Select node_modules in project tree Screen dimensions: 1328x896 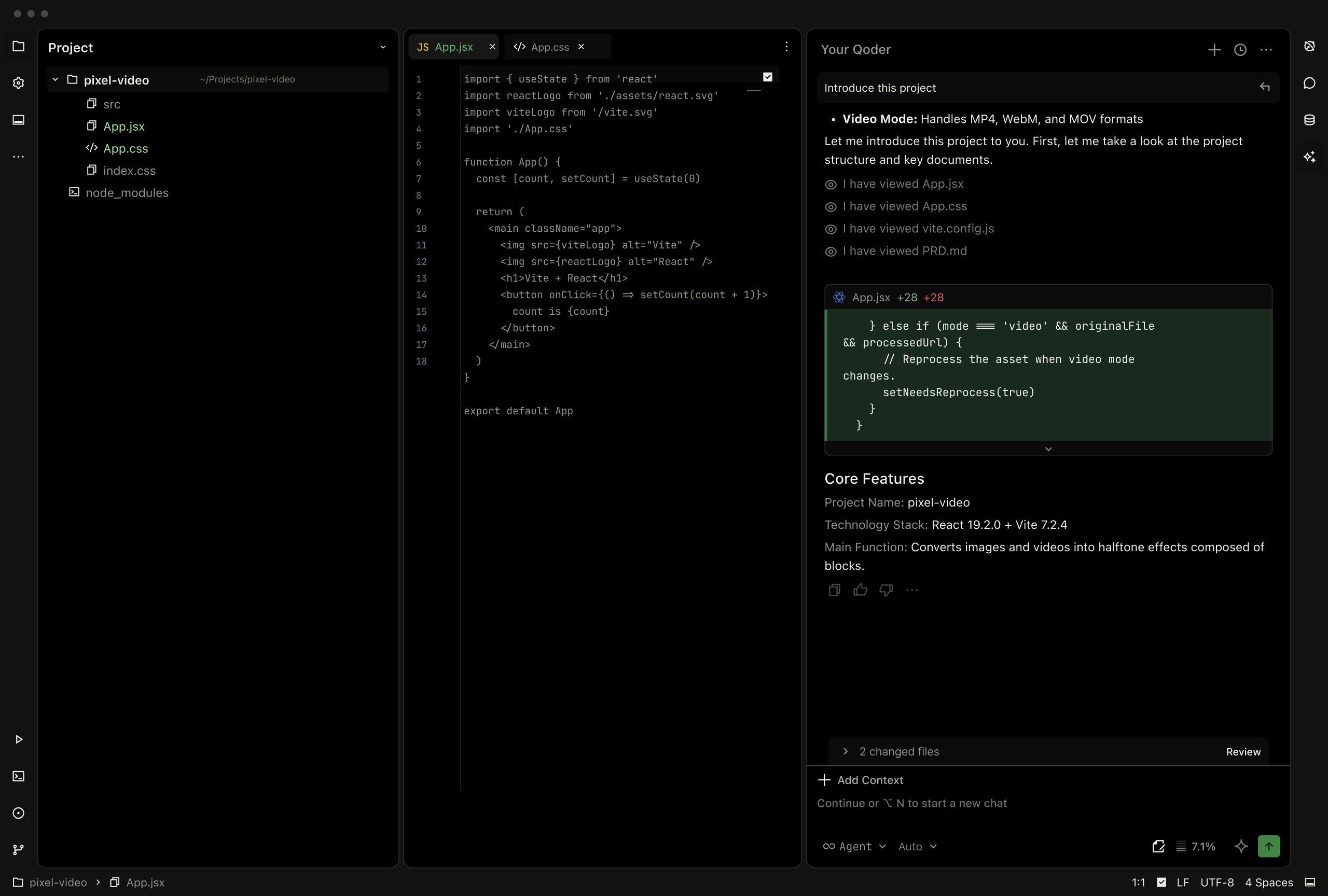coord(127,193)
